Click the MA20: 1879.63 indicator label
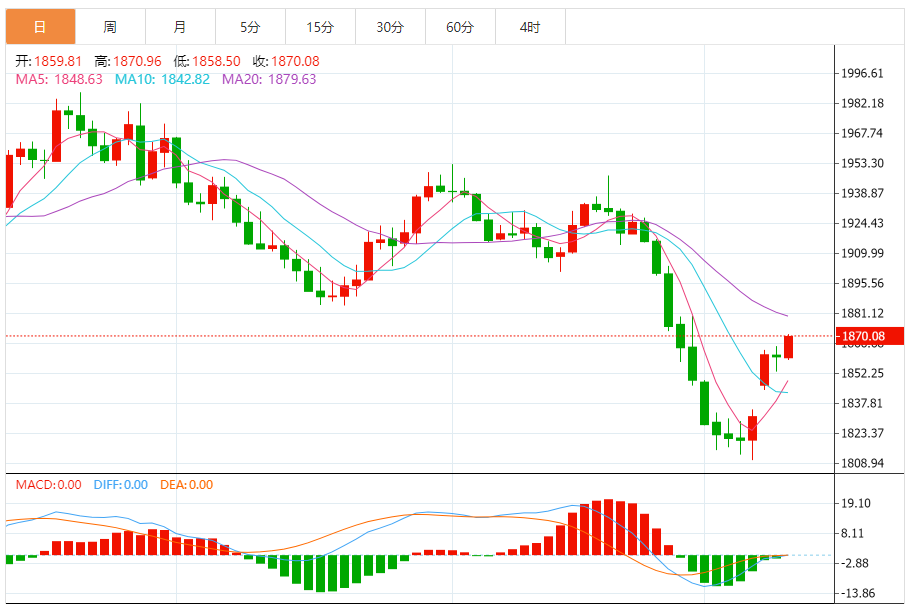This screenshot has height=604, width=911. pos(269,79)
